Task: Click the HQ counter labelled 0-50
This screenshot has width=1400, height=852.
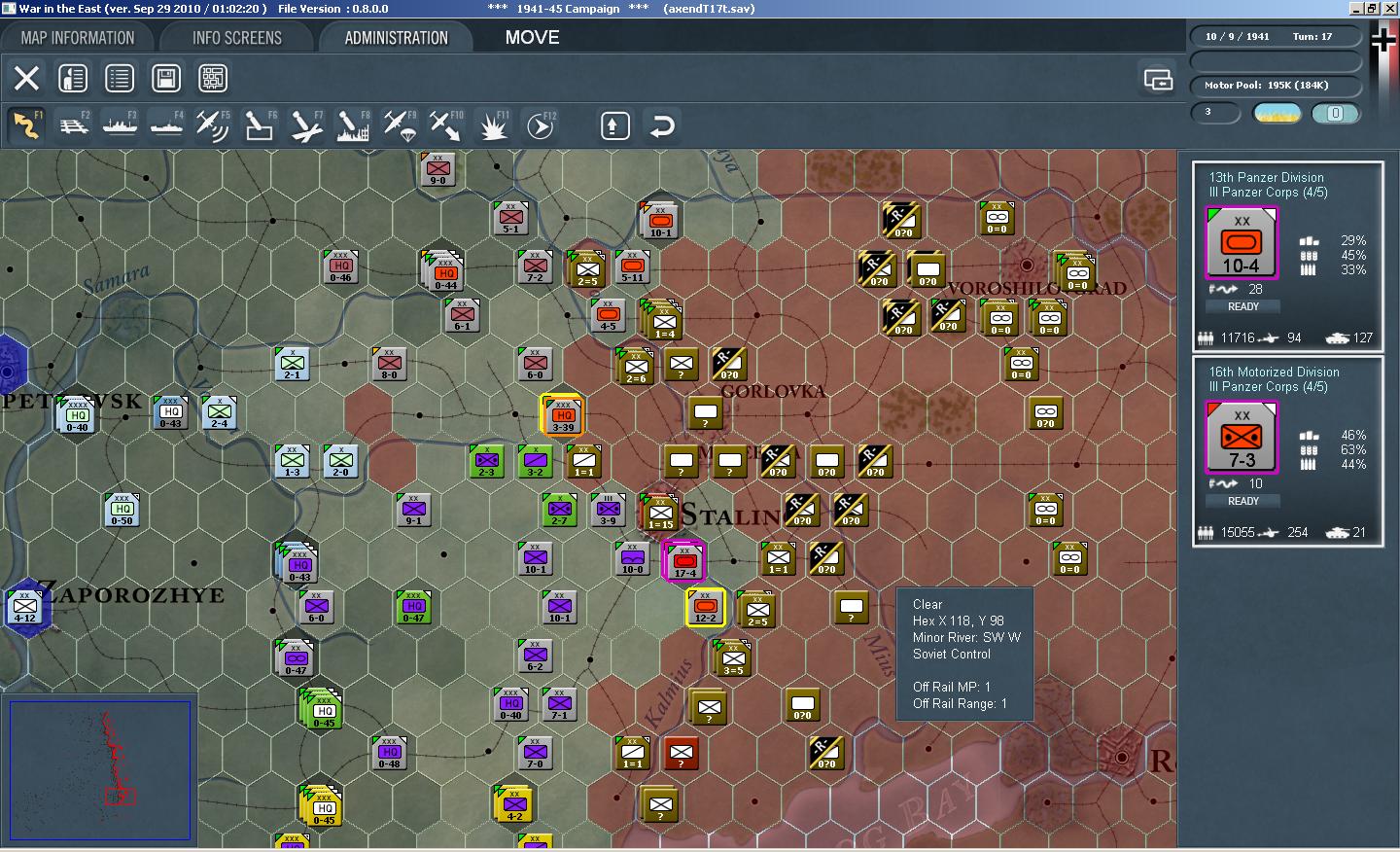Action: tap(122, 510)
